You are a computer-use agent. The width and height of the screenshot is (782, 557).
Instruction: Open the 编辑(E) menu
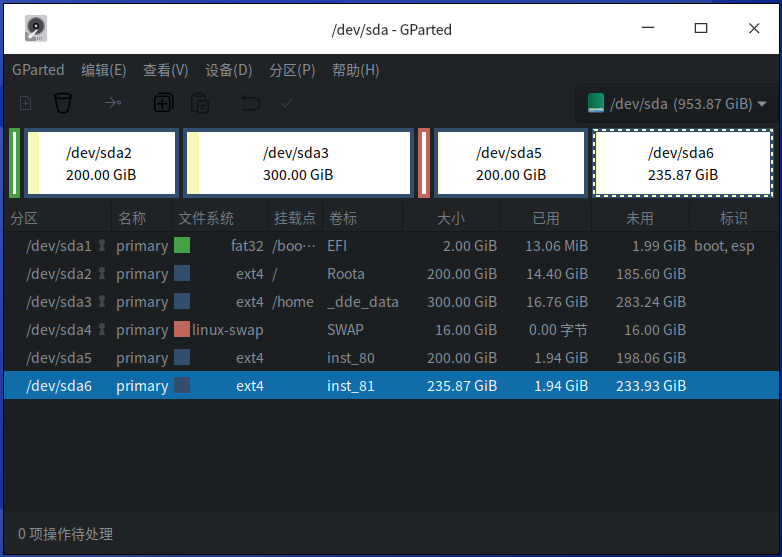click(x=104, y=70)
